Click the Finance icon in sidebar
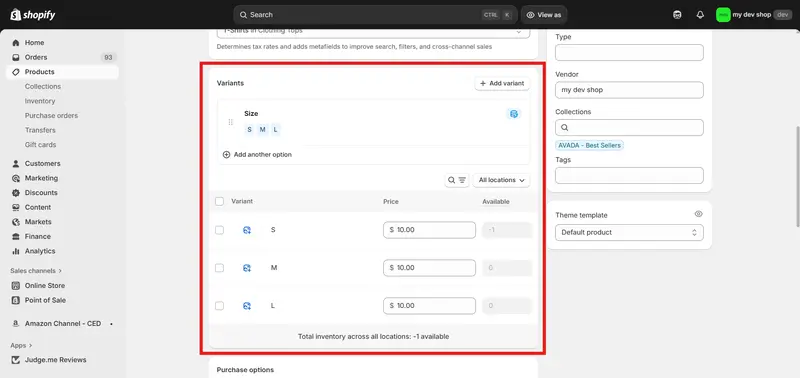This screenshot has width=800, height=378. (16, 237)
